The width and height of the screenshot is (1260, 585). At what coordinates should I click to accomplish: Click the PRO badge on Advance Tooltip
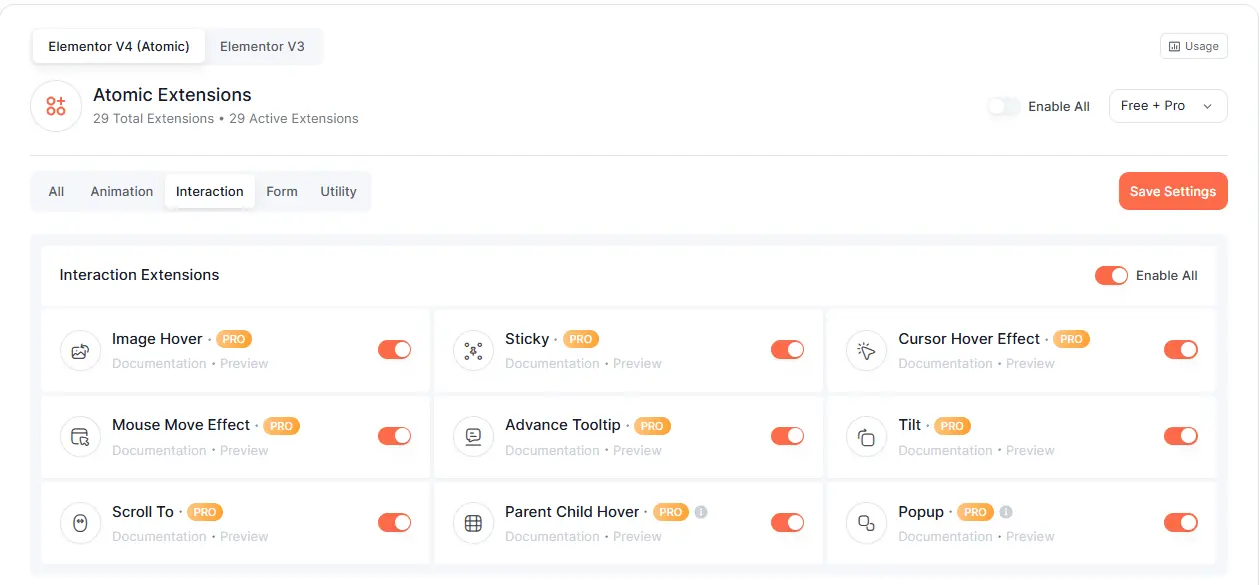pyautogui.click(x=652, y=426)
